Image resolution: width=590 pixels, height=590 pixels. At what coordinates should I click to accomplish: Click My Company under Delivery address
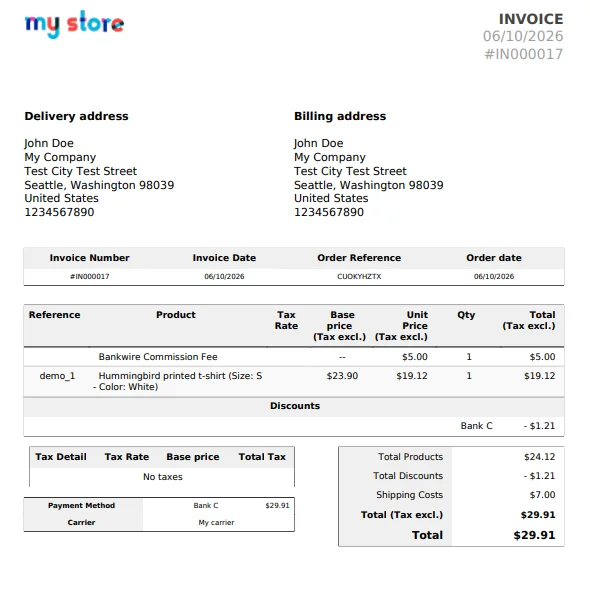pyautogui.click(x=60, y=157)
